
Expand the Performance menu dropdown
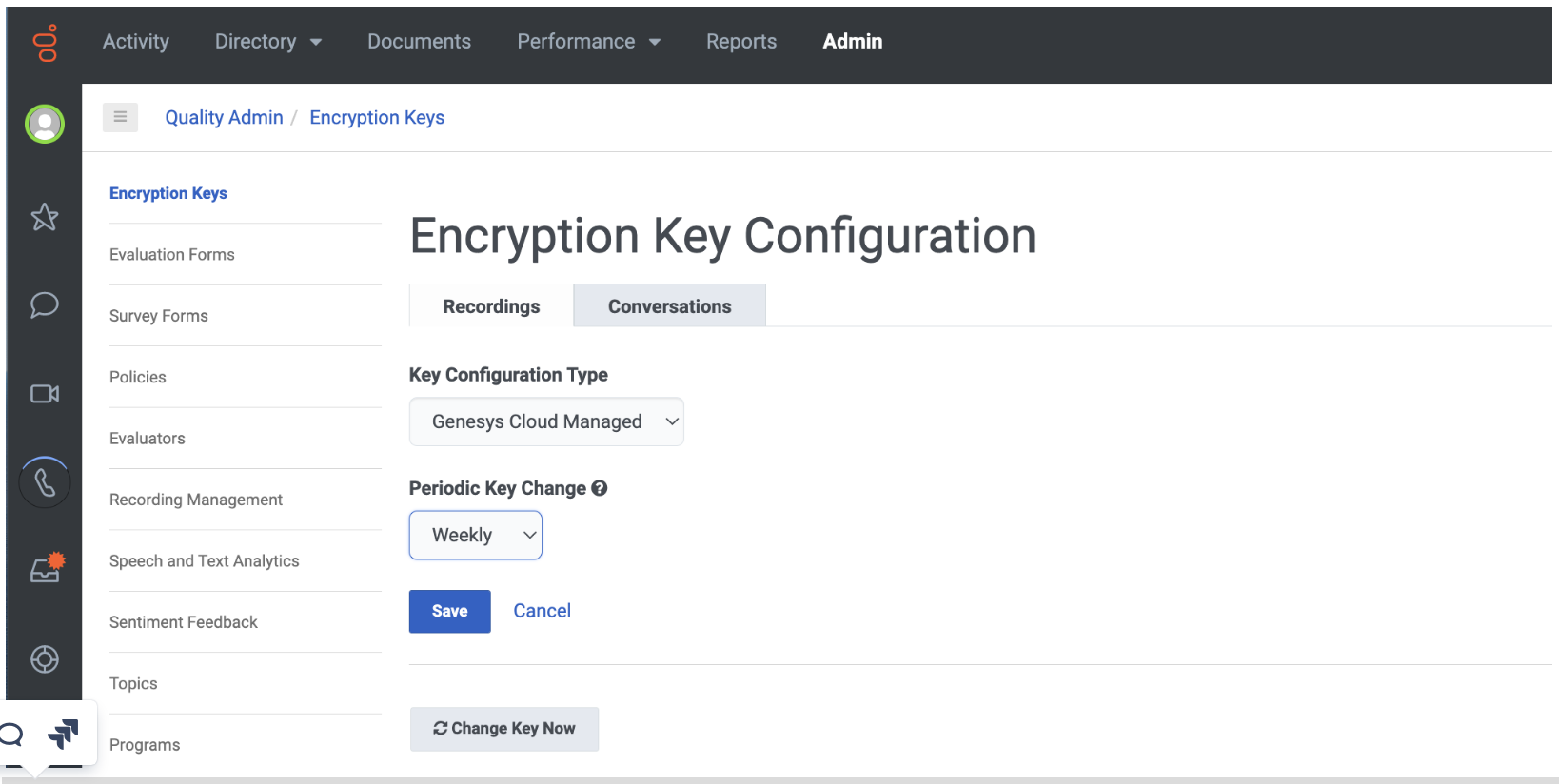589,42
